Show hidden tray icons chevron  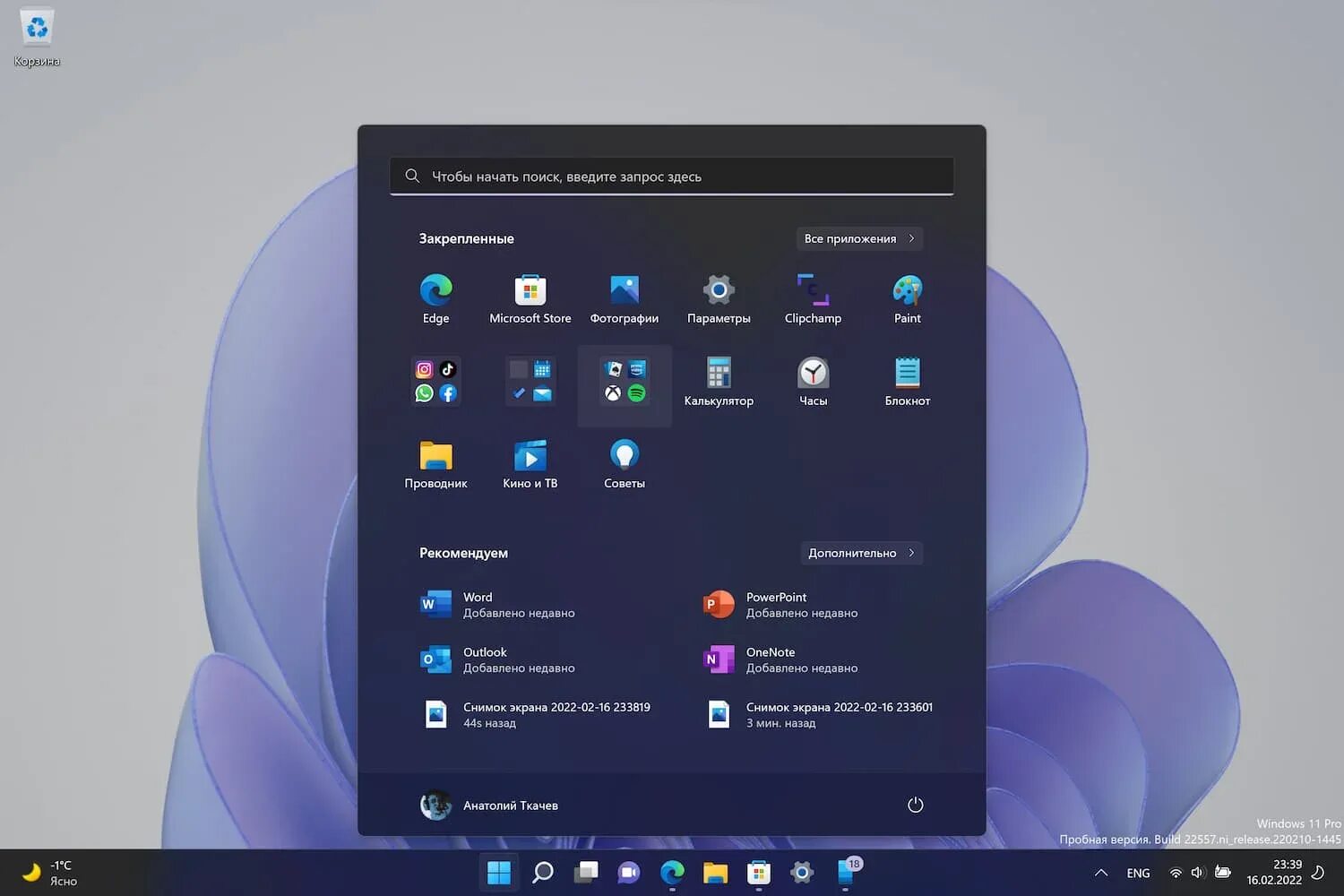coord(1101,873)
